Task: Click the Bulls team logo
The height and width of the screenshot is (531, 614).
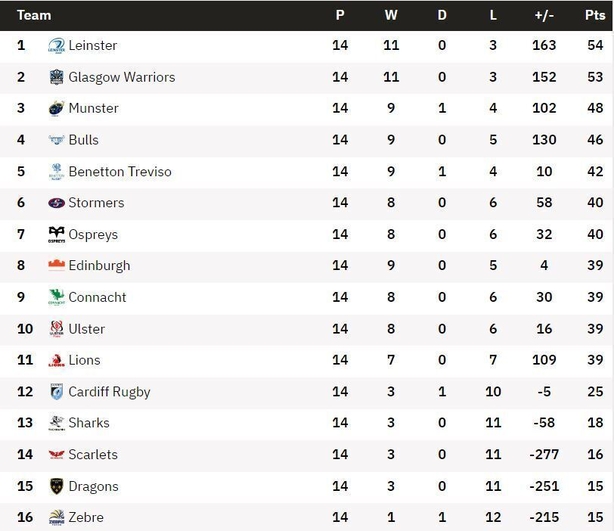Action: coord(56,140)
